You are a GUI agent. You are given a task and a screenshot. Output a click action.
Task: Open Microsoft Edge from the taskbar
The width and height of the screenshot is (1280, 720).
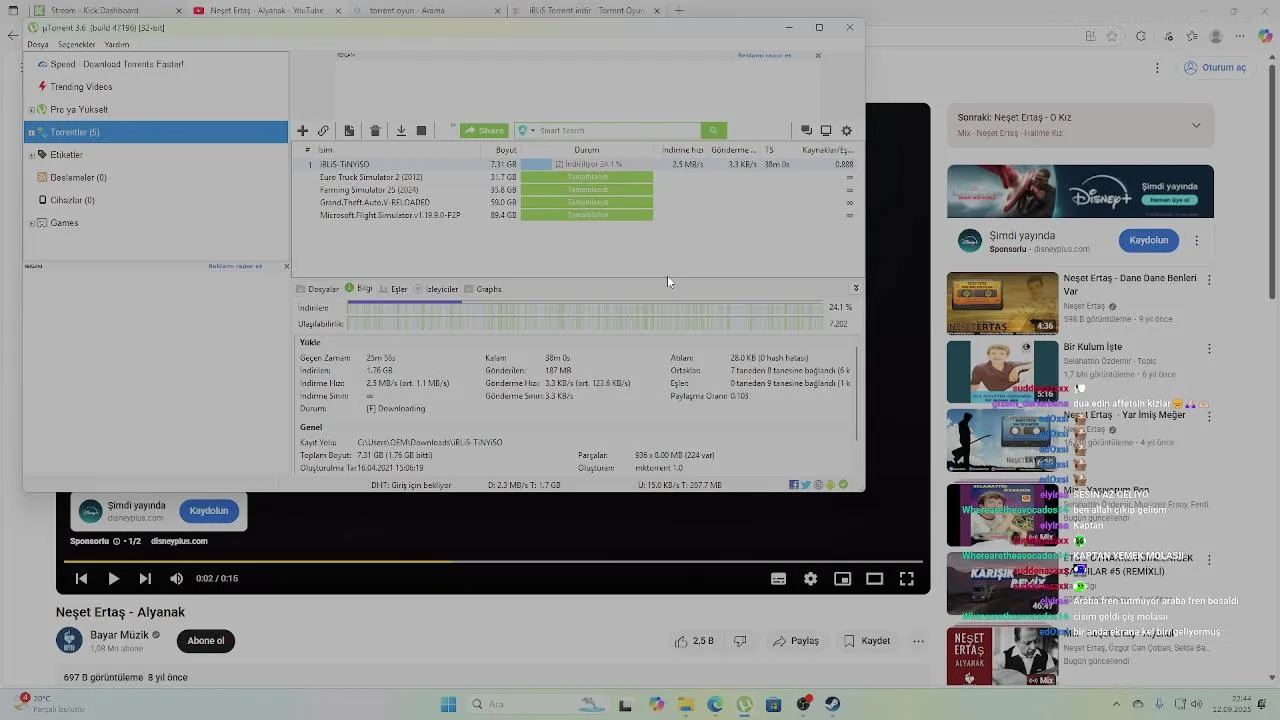(x=714, y=705)
